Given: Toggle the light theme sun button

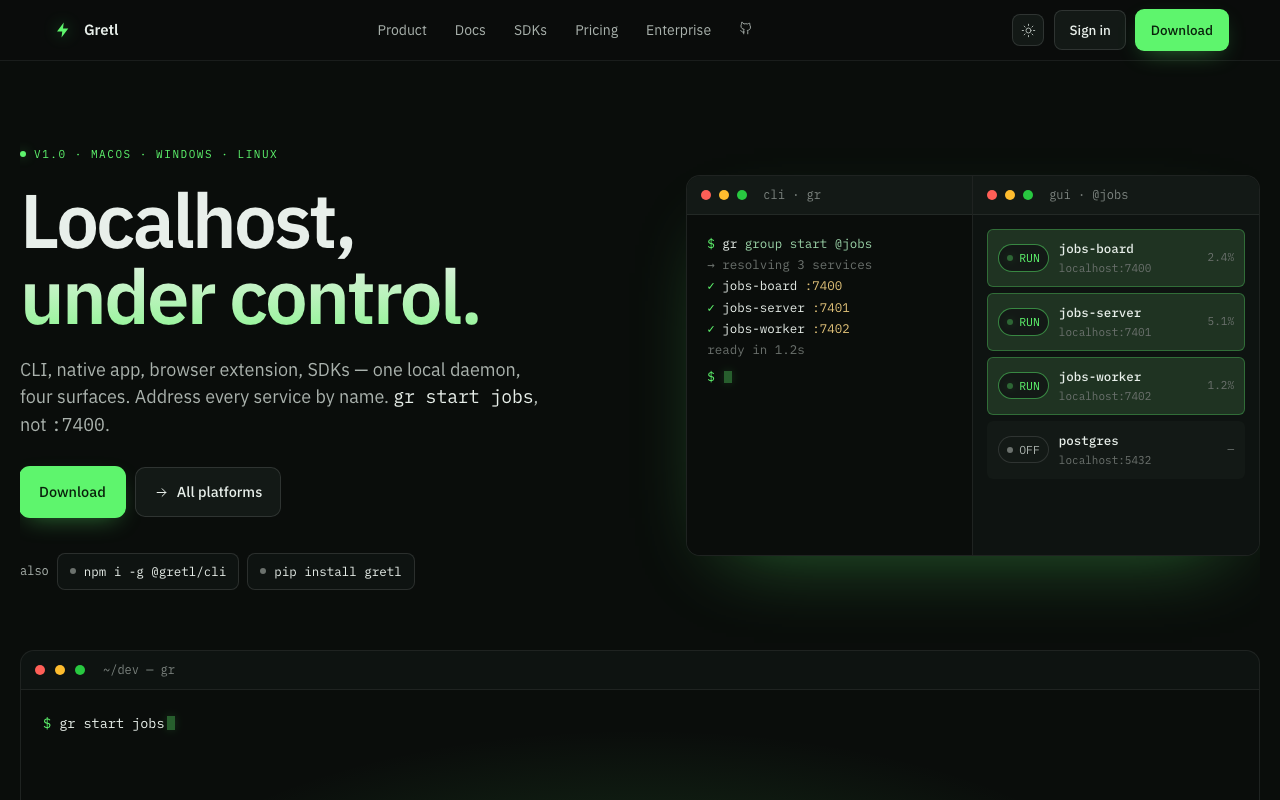Looking at the screenshot, I should click(x=1028, y=30).
